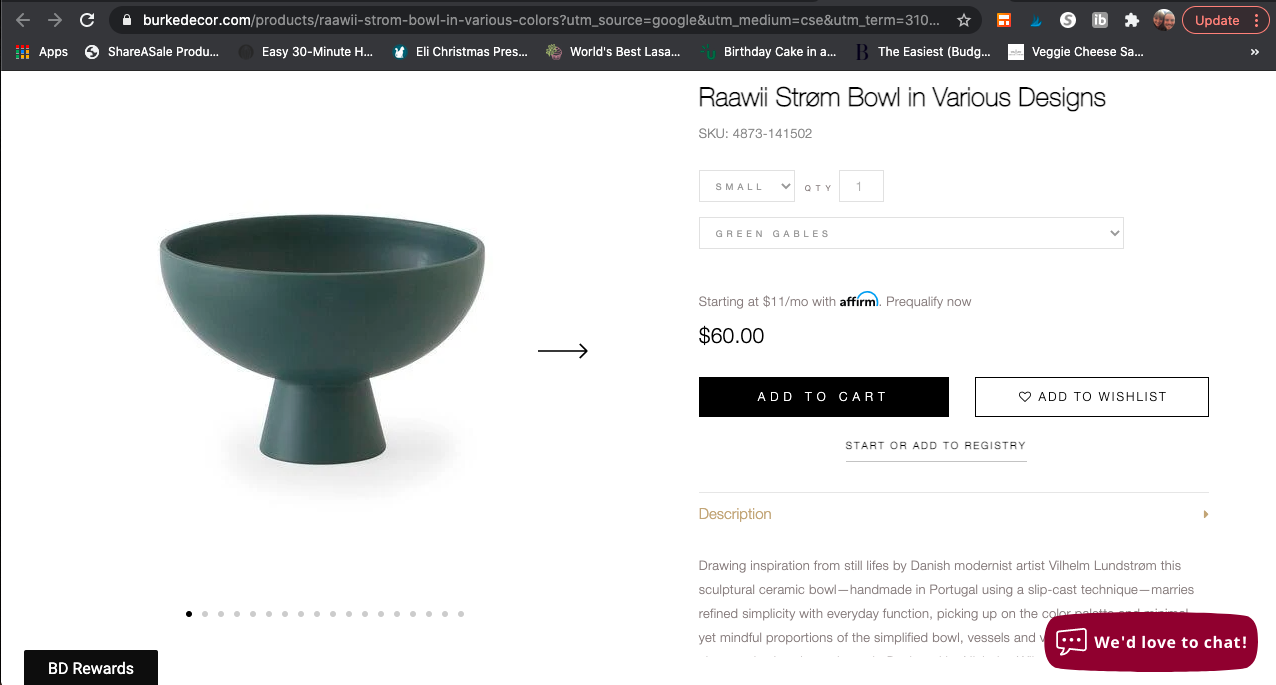Open the Chrome profile avatar

pos(1163,19)
